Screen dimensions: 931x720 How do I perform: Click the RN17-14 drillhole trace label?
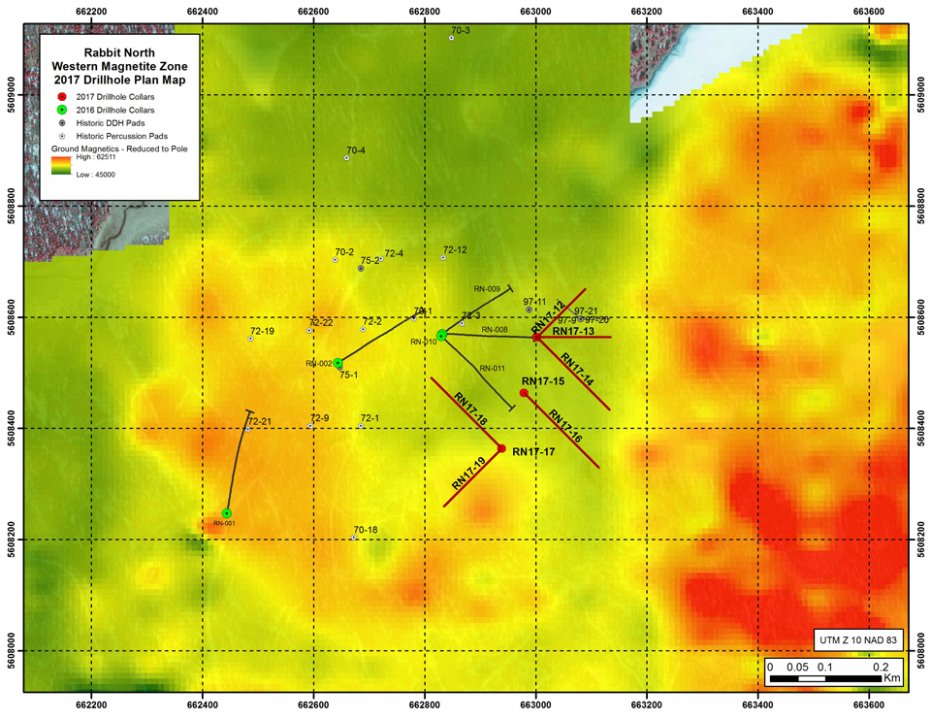pos(577,370)
